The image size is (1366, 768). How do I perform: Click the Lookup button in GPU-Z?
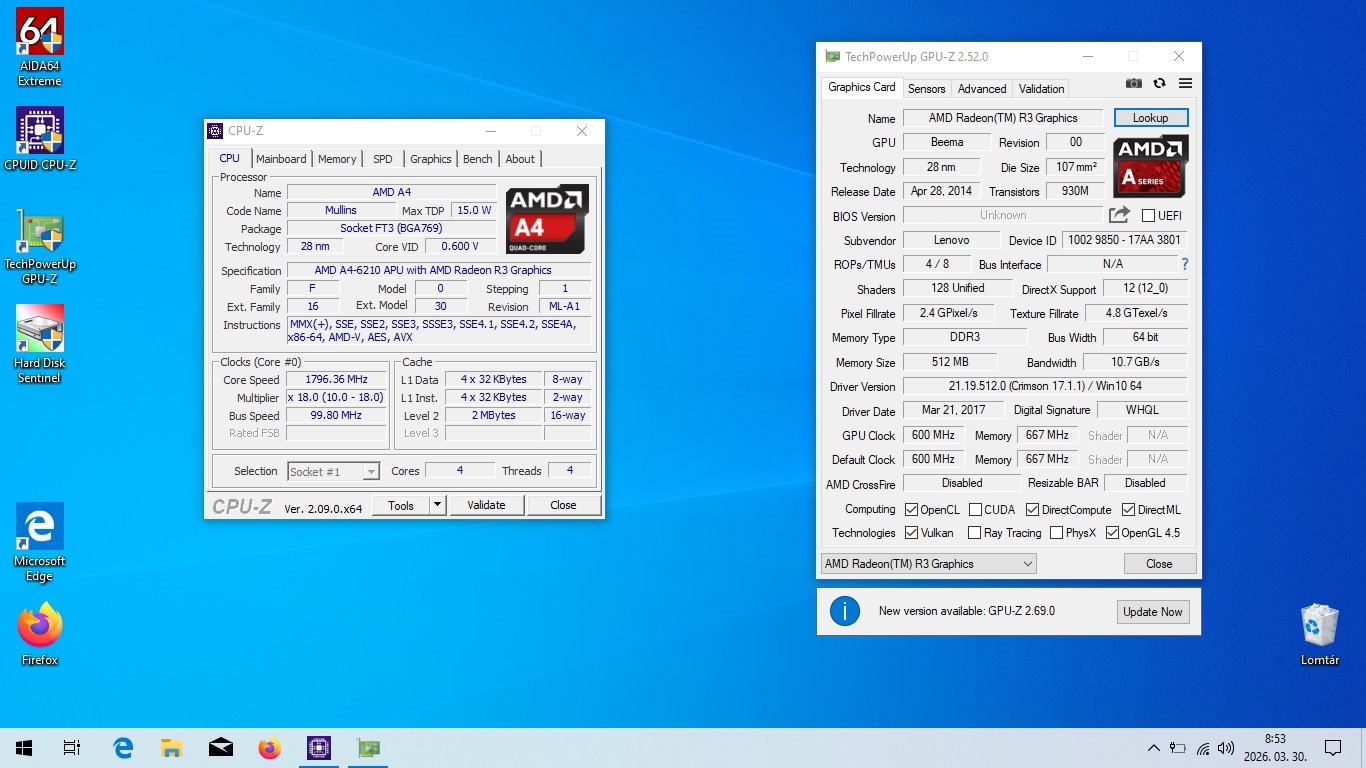tap(1150, 118)
